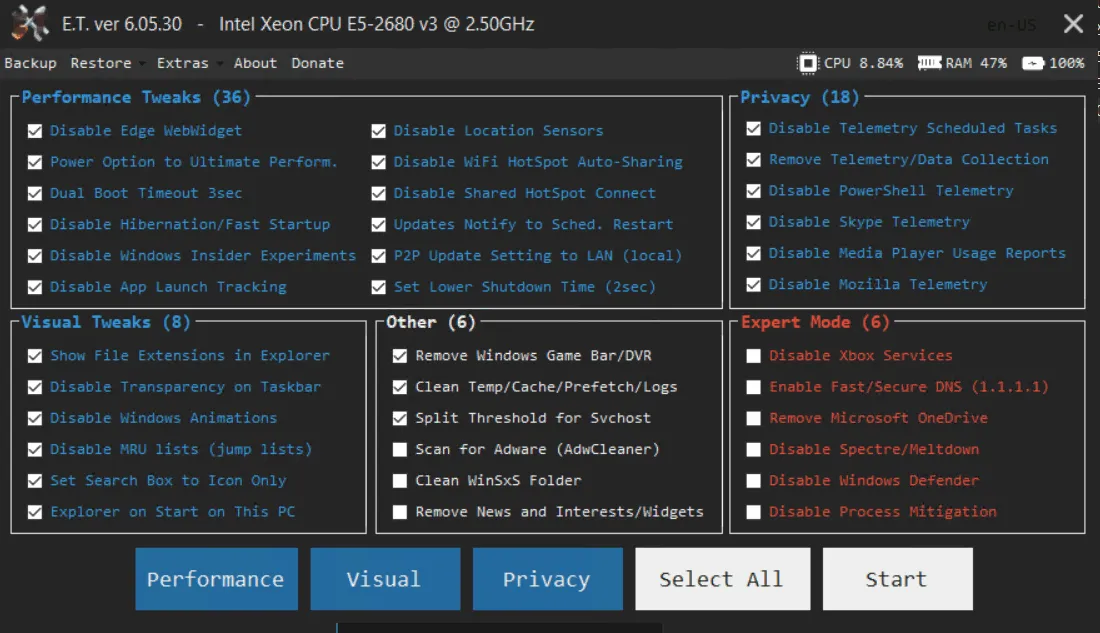Toggle Clean Temp/Cache/Prefetch/Logs
Image resolution: width=1100 pixels, height=633 pixels.
tap(400, 387)
